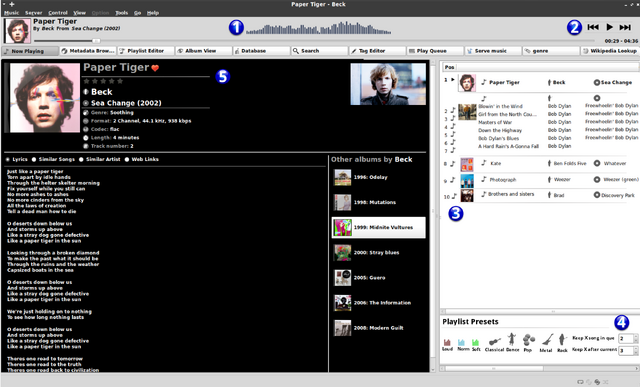Open the Music menu
The height and width of the screenshot is (387, 640).
11,13
